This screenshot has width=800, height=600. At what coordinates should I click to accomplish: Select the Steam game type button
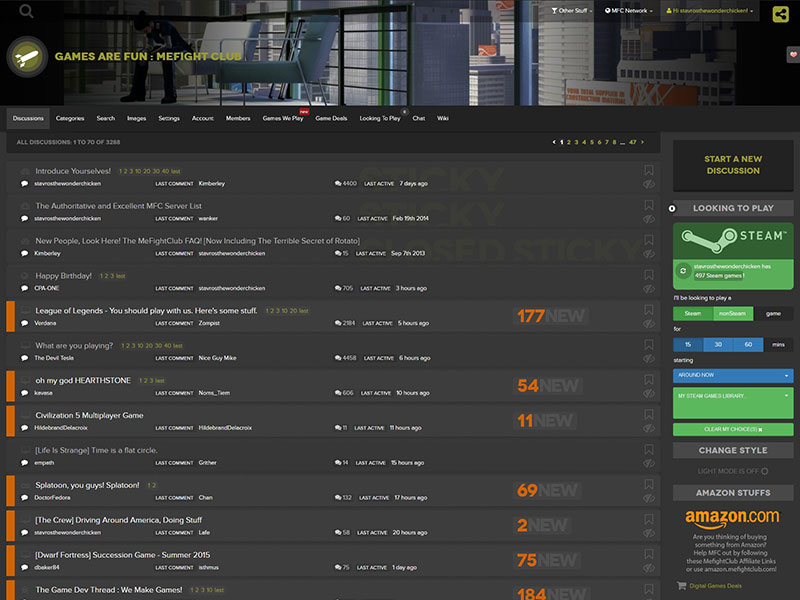[693, 314]
